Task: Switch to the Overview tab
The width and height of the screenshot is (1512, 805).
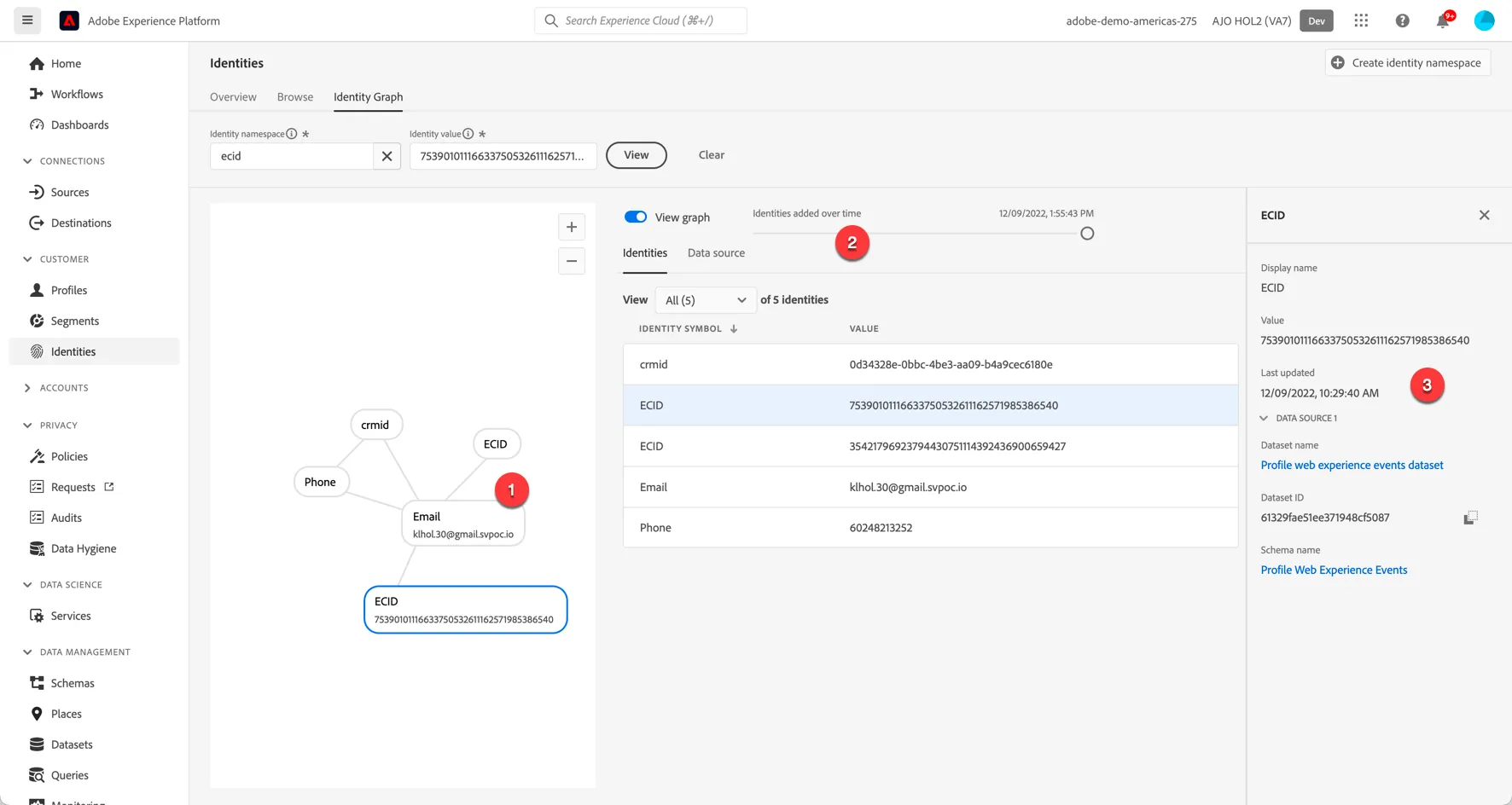Action: (x=233, y=97)
